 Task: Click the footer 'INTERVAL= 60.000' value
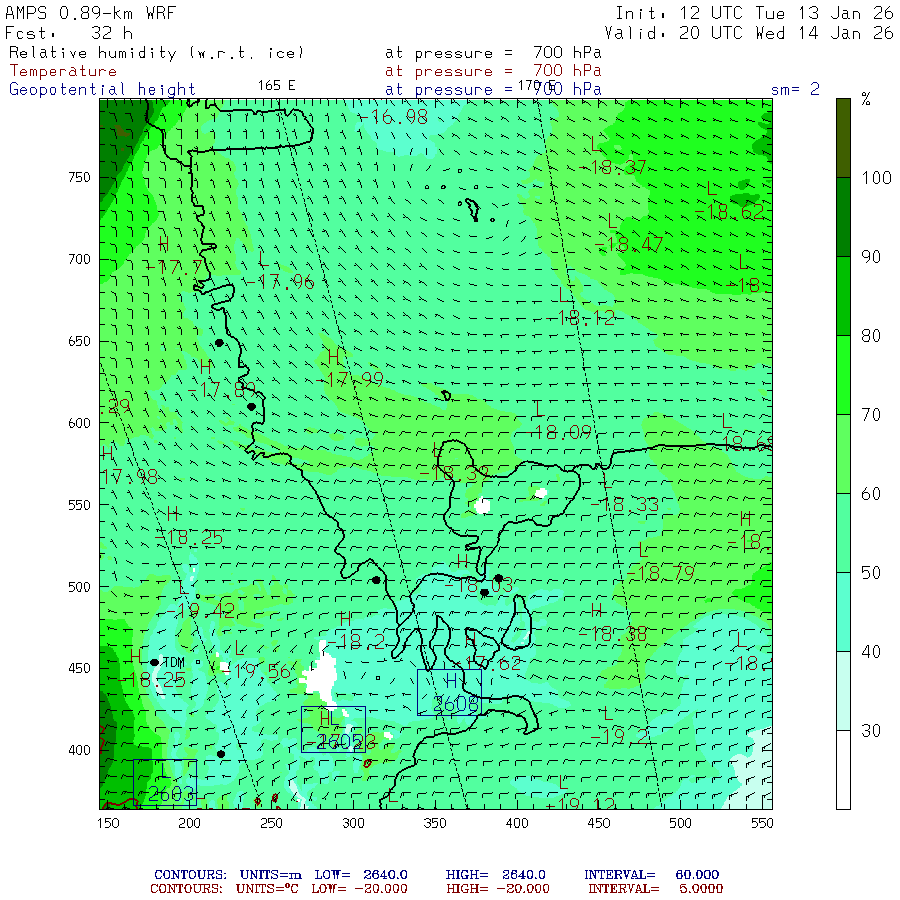[x=651, y=875]
